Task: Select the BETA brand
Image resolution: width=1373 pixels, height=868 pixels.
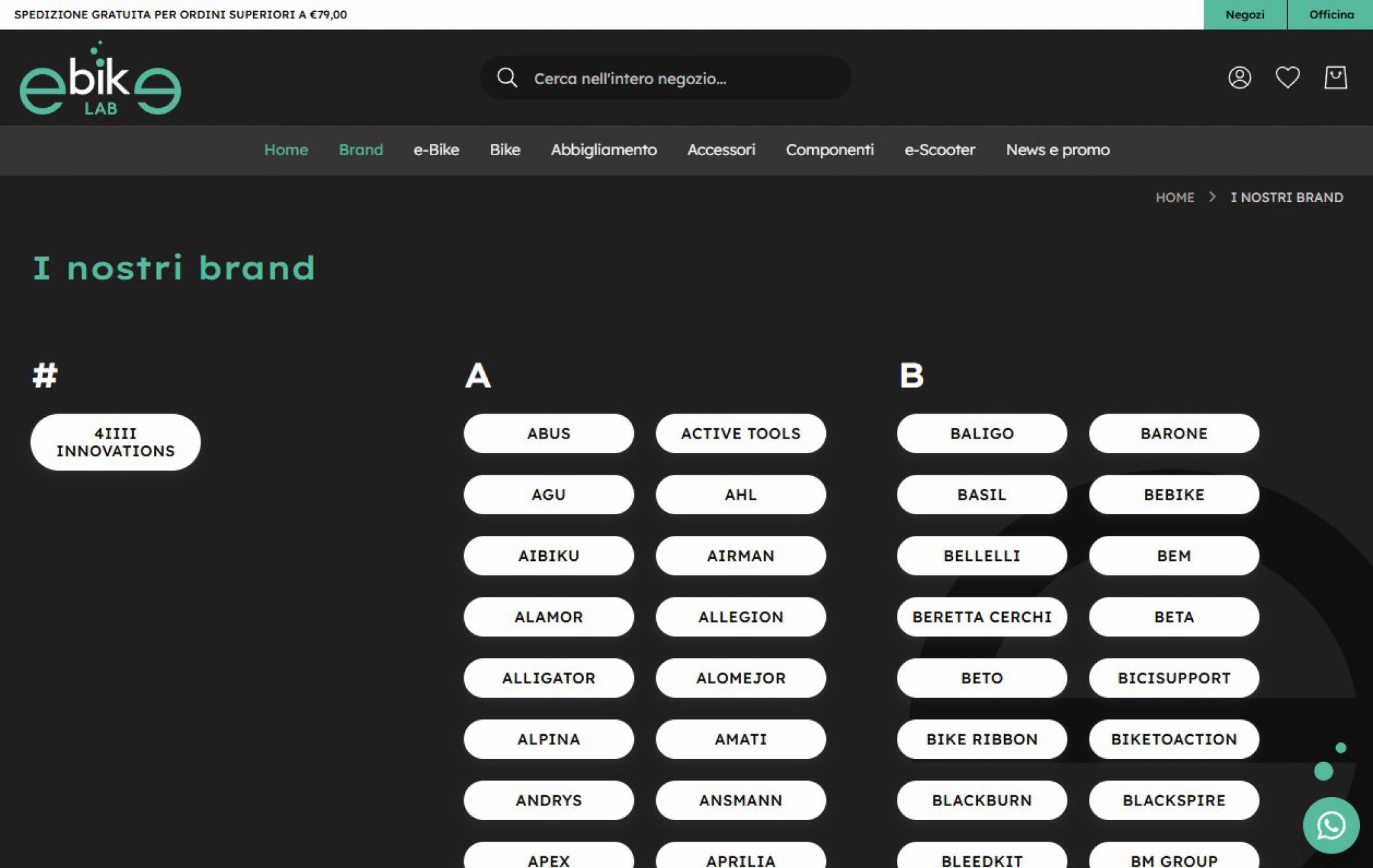Action: [1174, 617]
